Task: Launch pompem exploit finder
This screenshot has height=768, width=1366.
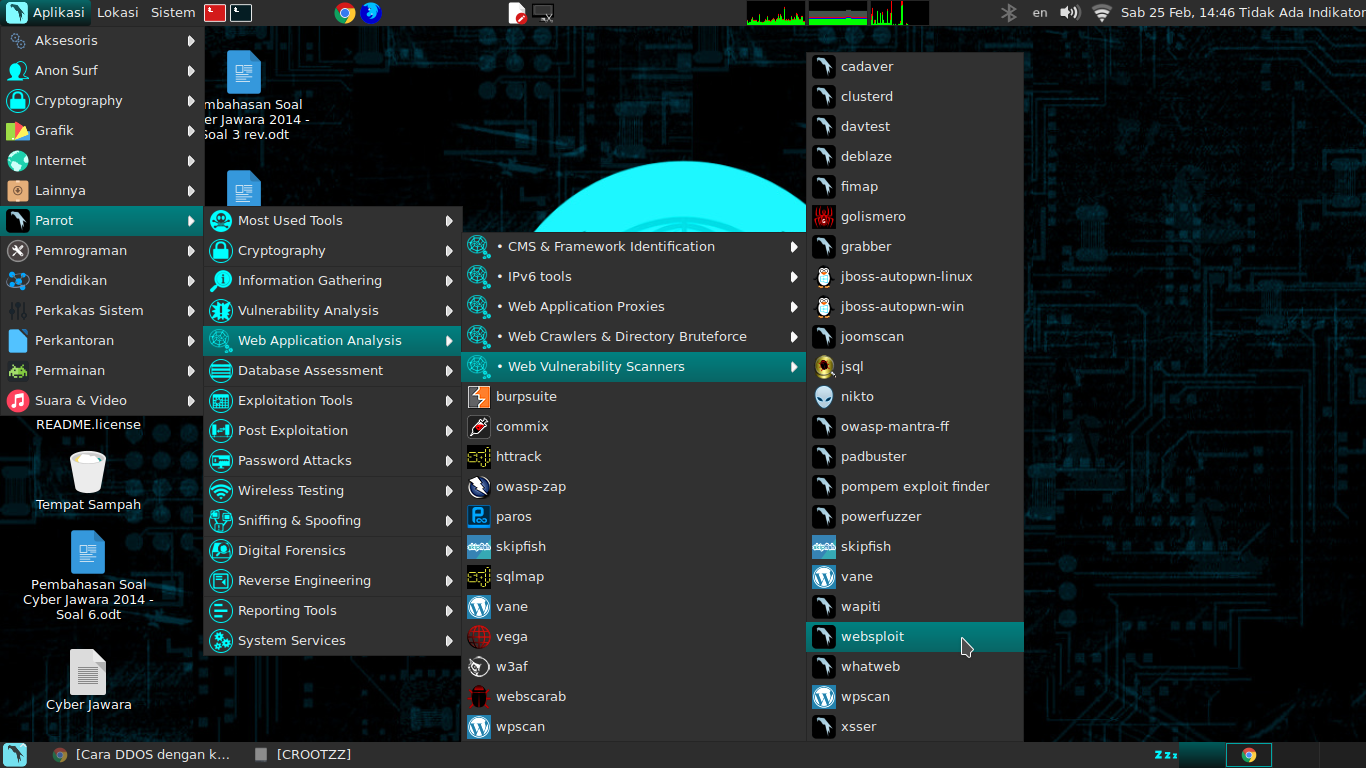Action: [915, 487]
